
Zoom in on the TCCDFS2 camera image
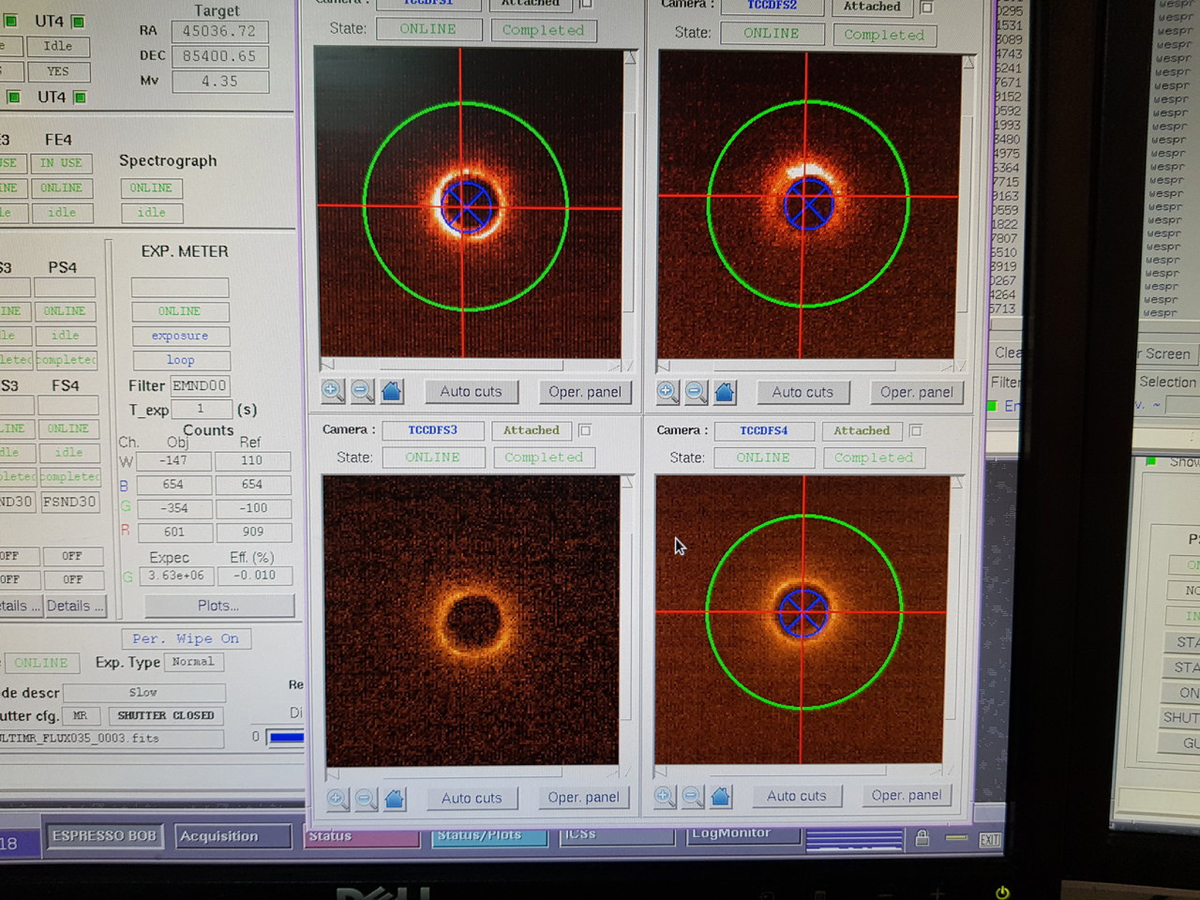[x=667, y=392]
